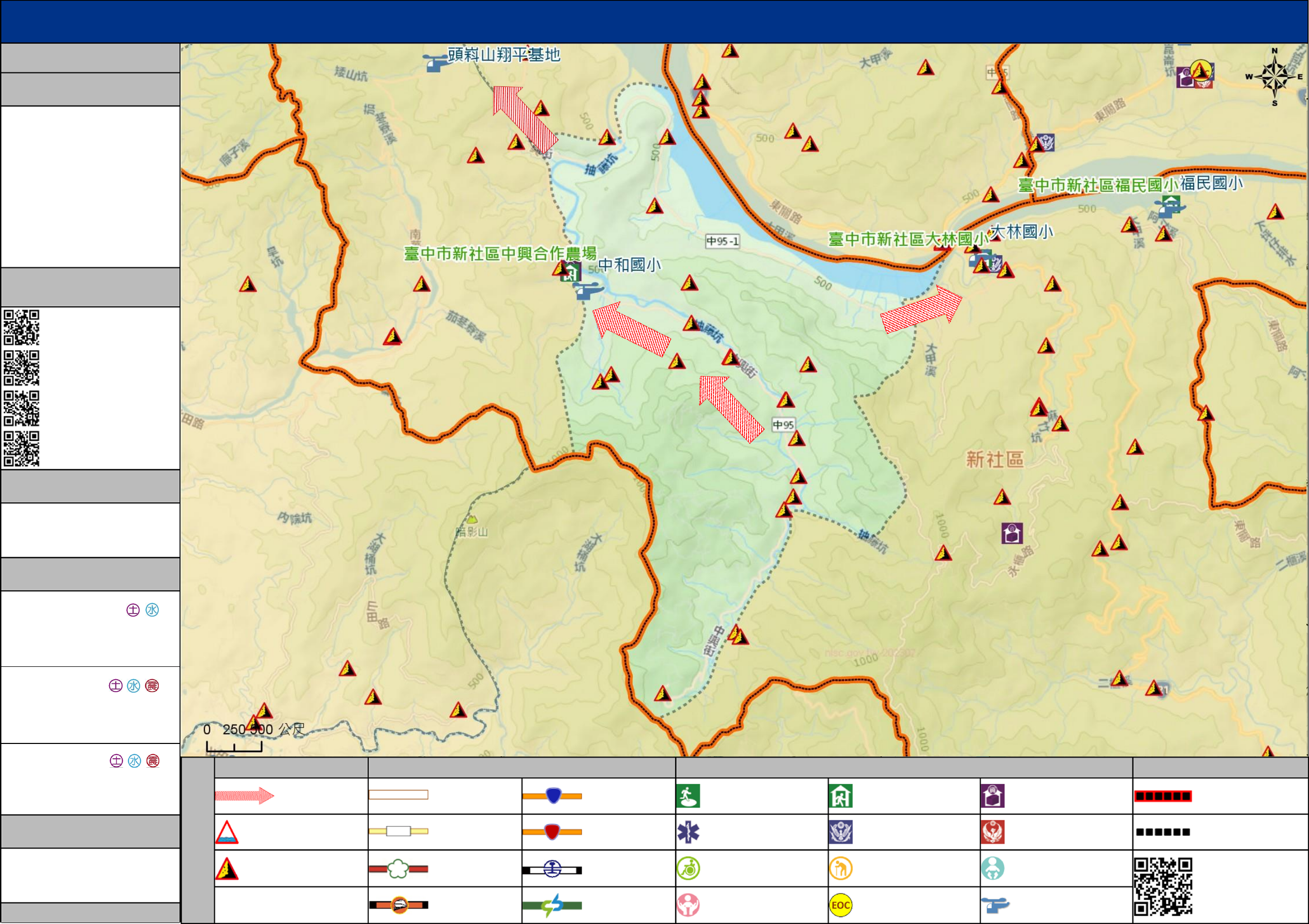Click the 臺中市新社區大林國小 green label
This screenshot has height=924, width=1309.
click(x=908, y=240)
